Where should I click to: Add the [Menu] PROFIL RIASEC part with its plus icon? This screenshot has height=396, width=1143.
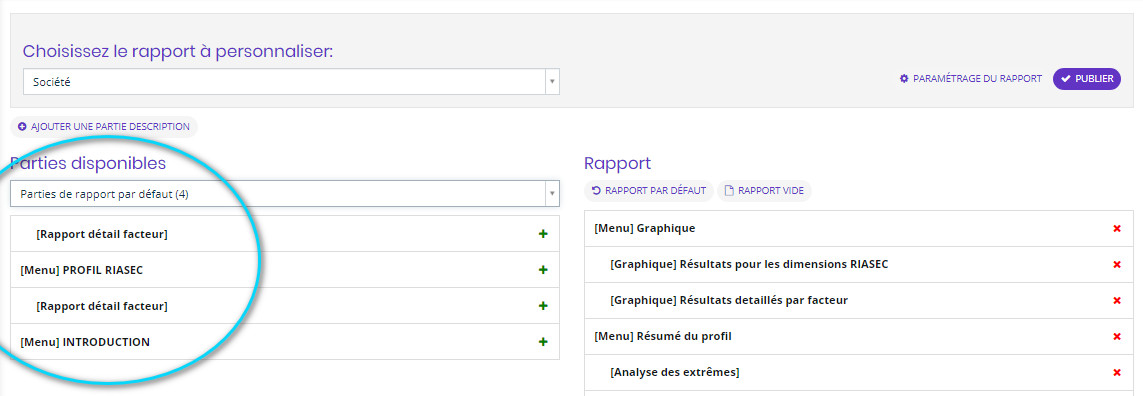tap(542, 270)
